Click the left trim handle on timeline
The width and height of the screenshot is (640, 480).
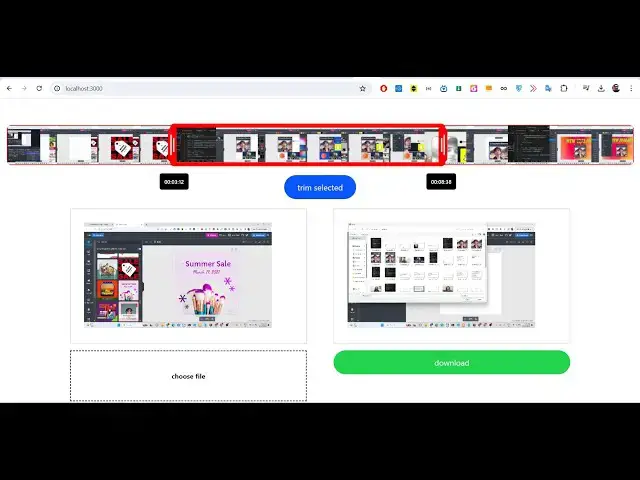[x=173, y=145]
